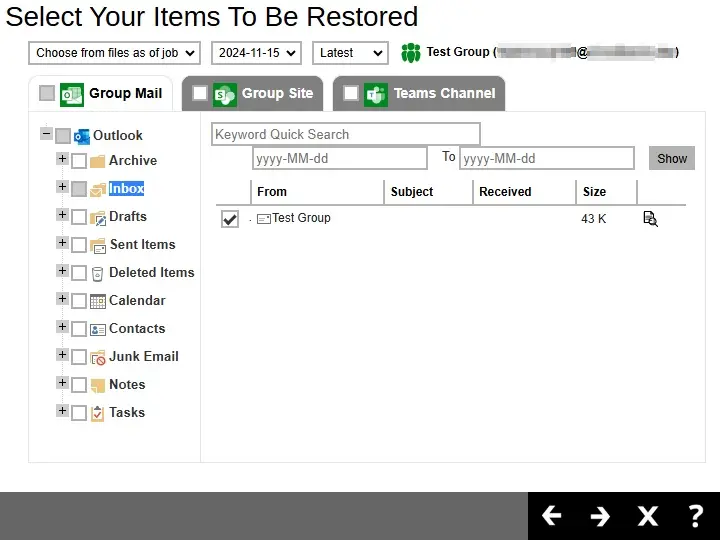The width and height of the screenshot is (720, 540).
Task: Open help with the question mark
Action: (696, 516)
